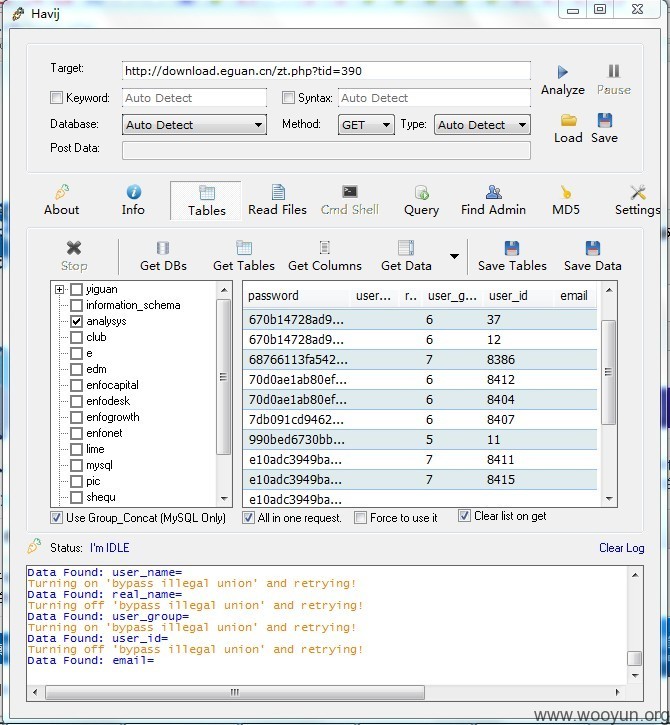Click the Target URL field
The width and height of the screenshot is (670, 725).
[x=326, y=71]
